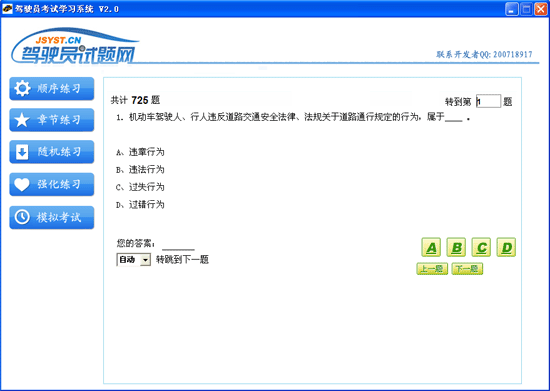
Task: Open 强化练习 intensive practice
Action: [x=52, y=184]
